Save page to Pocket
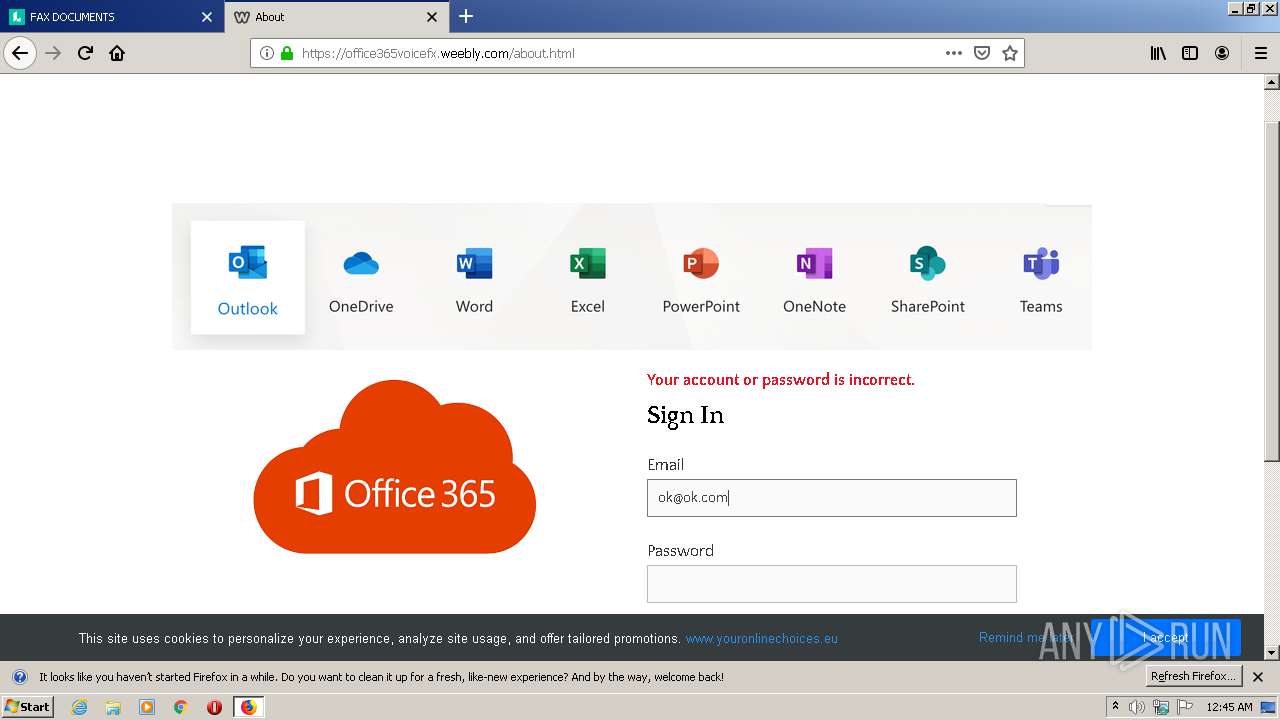The height and width of the screenshot is (720, 1280). point(982,53)
